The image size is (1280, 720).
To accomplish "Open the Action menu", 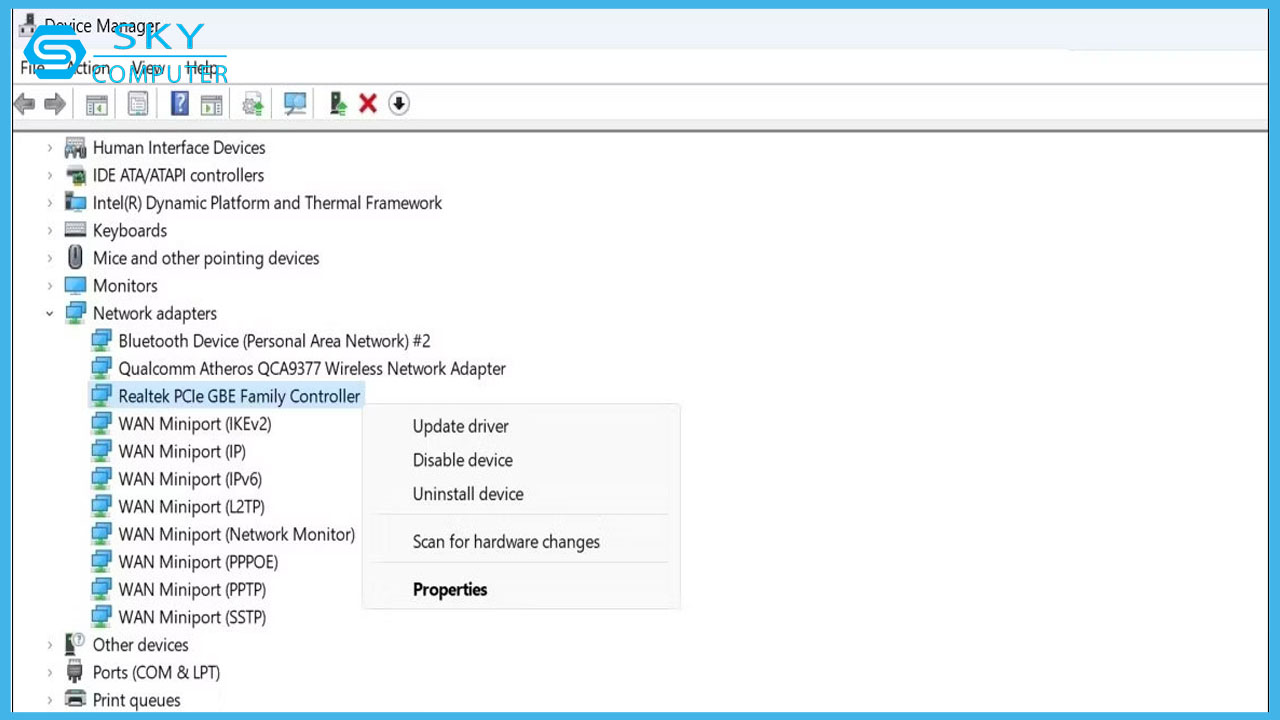I will coord(90,68).
